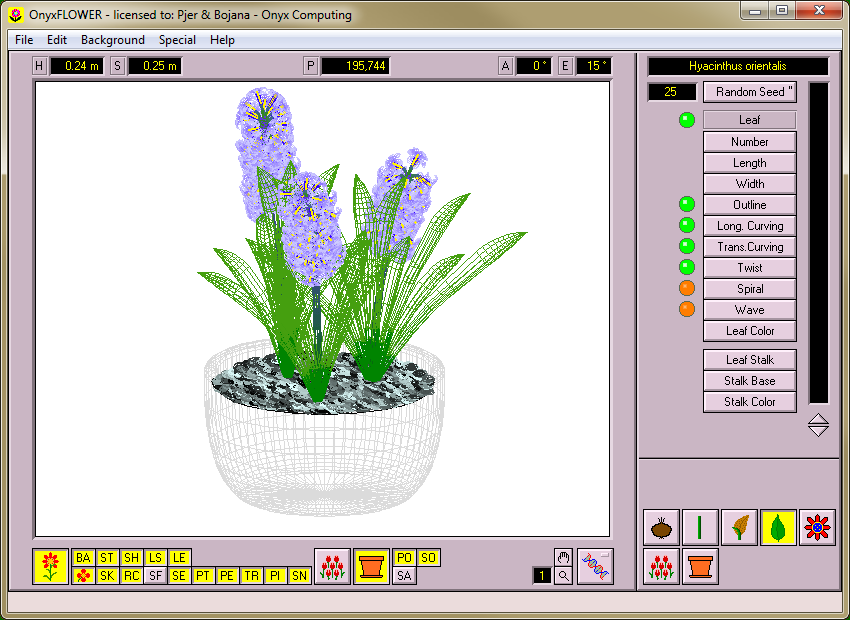Click the single red flower on yellow icon

tap(51, 567)
